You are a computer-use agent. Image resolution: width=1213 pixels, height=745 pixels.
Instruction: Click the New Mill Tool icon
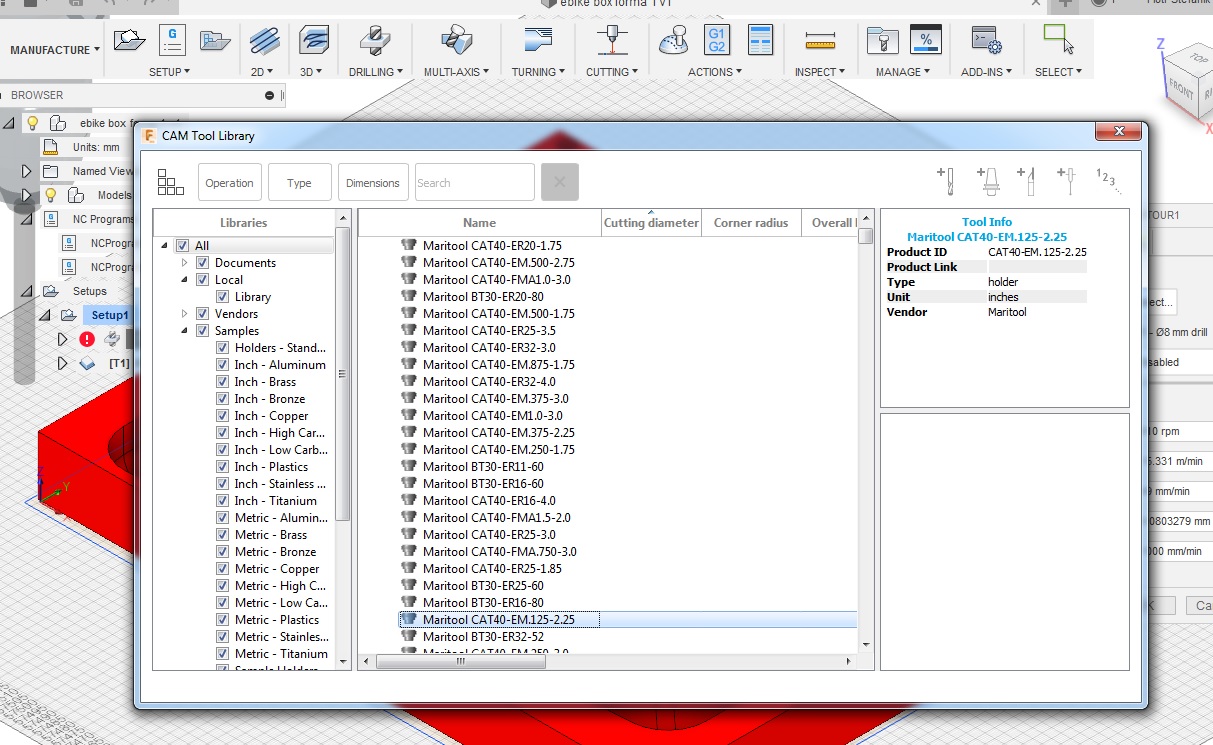click(946, 180)
